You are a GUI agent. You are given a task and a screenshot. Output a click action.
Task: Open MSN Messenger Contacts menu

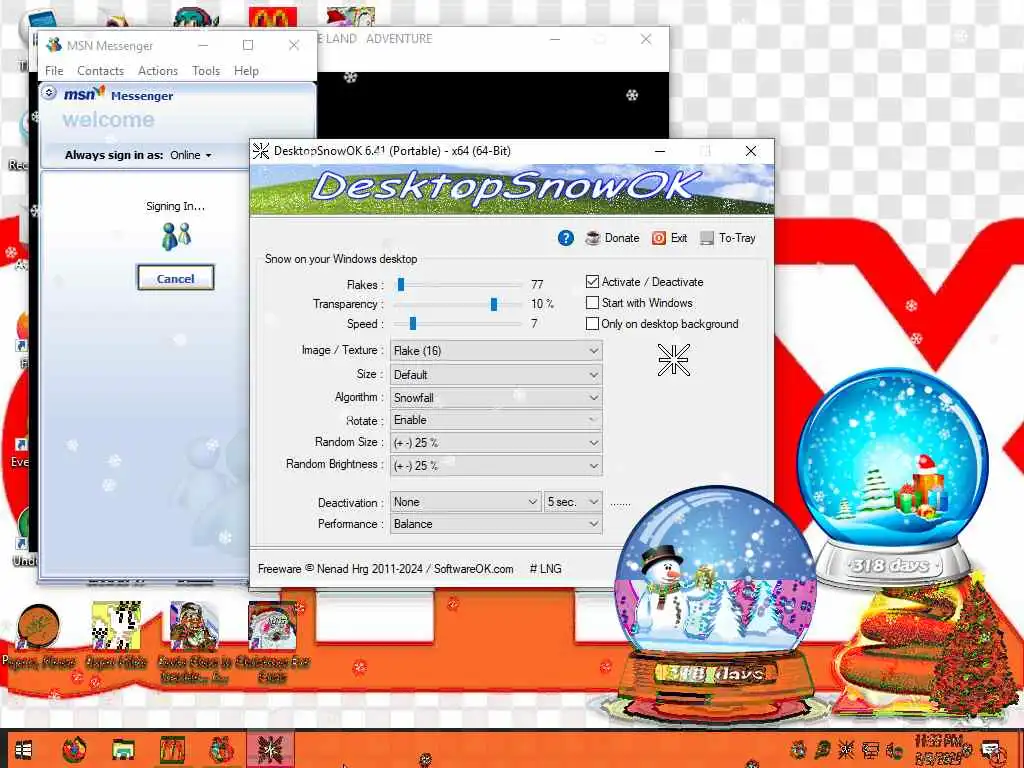click(101, 71)
